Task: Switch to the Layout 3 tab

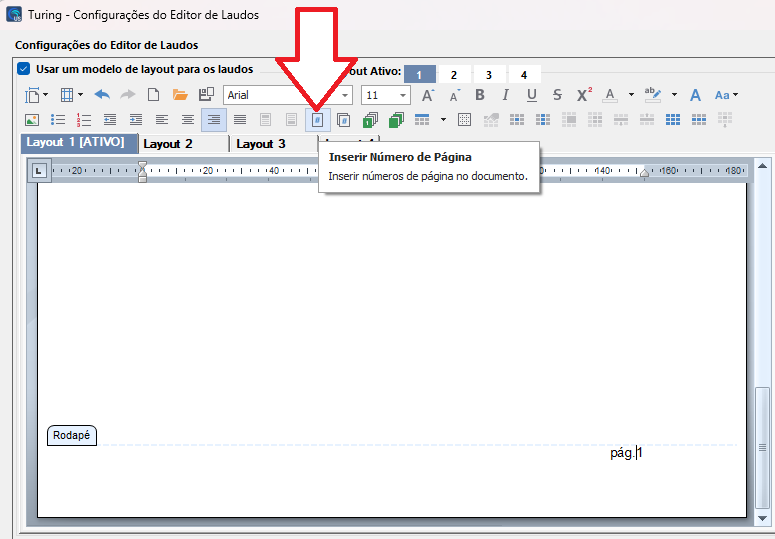Action: [x=261, y=144]
